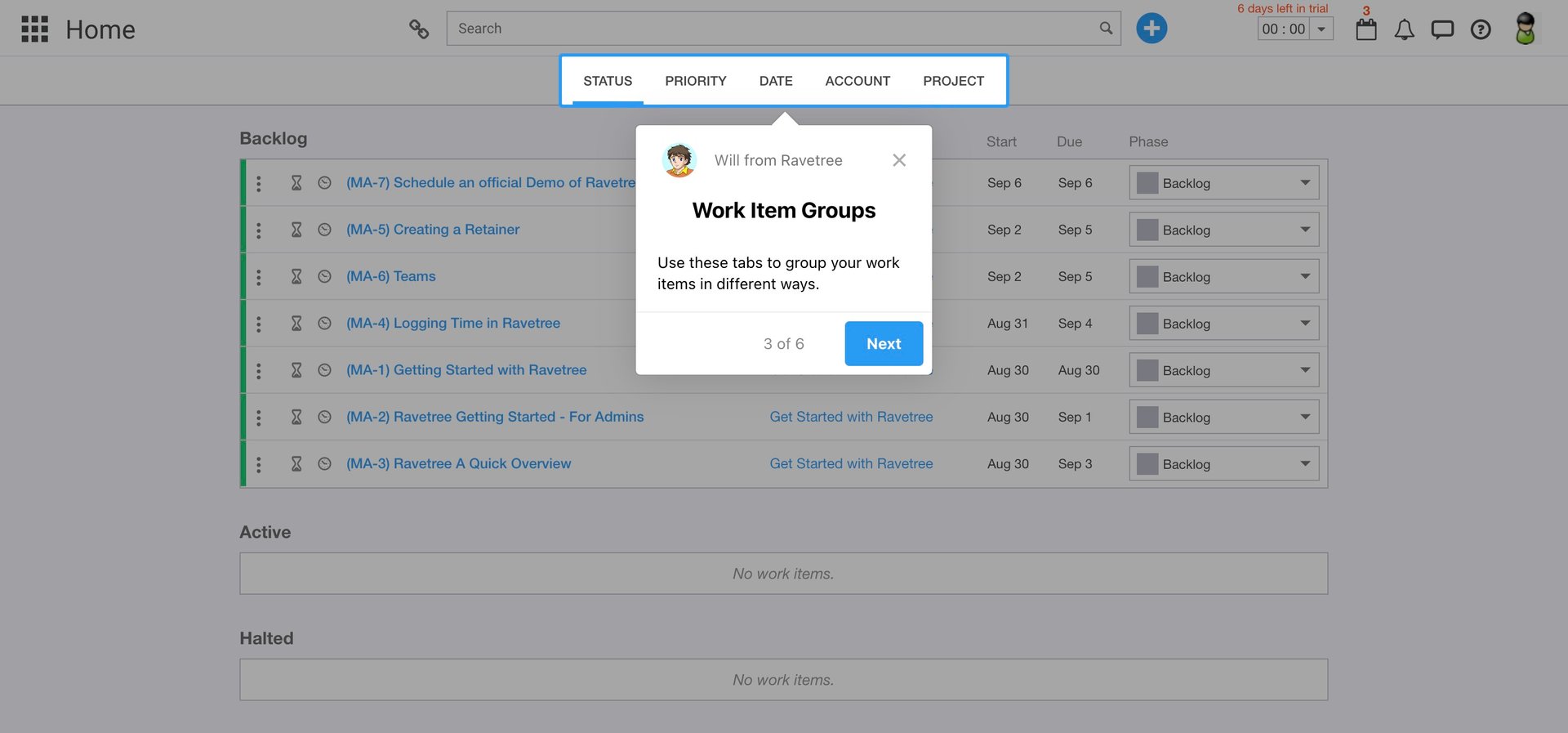Open Phase dropdown for MA-5 row
This screenshot has height=733, width=1568.
click(1223, 230)
